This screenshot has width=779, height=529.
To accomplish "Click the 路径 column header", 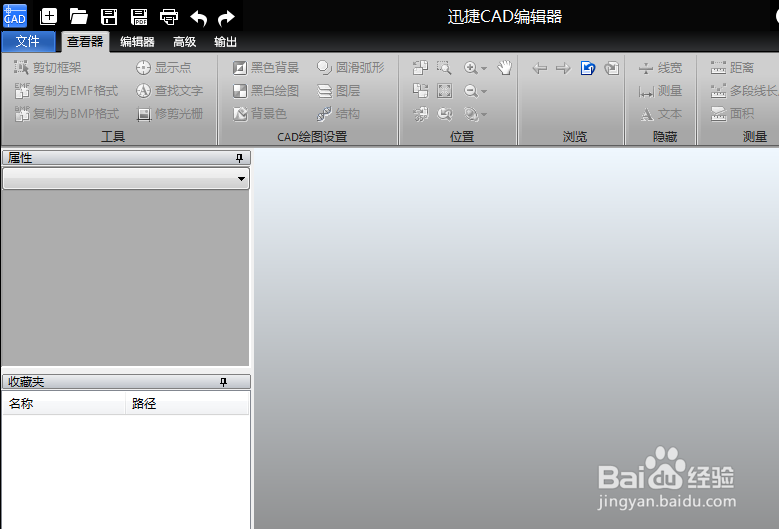I will pyautogui.click(x=187, y=403).
